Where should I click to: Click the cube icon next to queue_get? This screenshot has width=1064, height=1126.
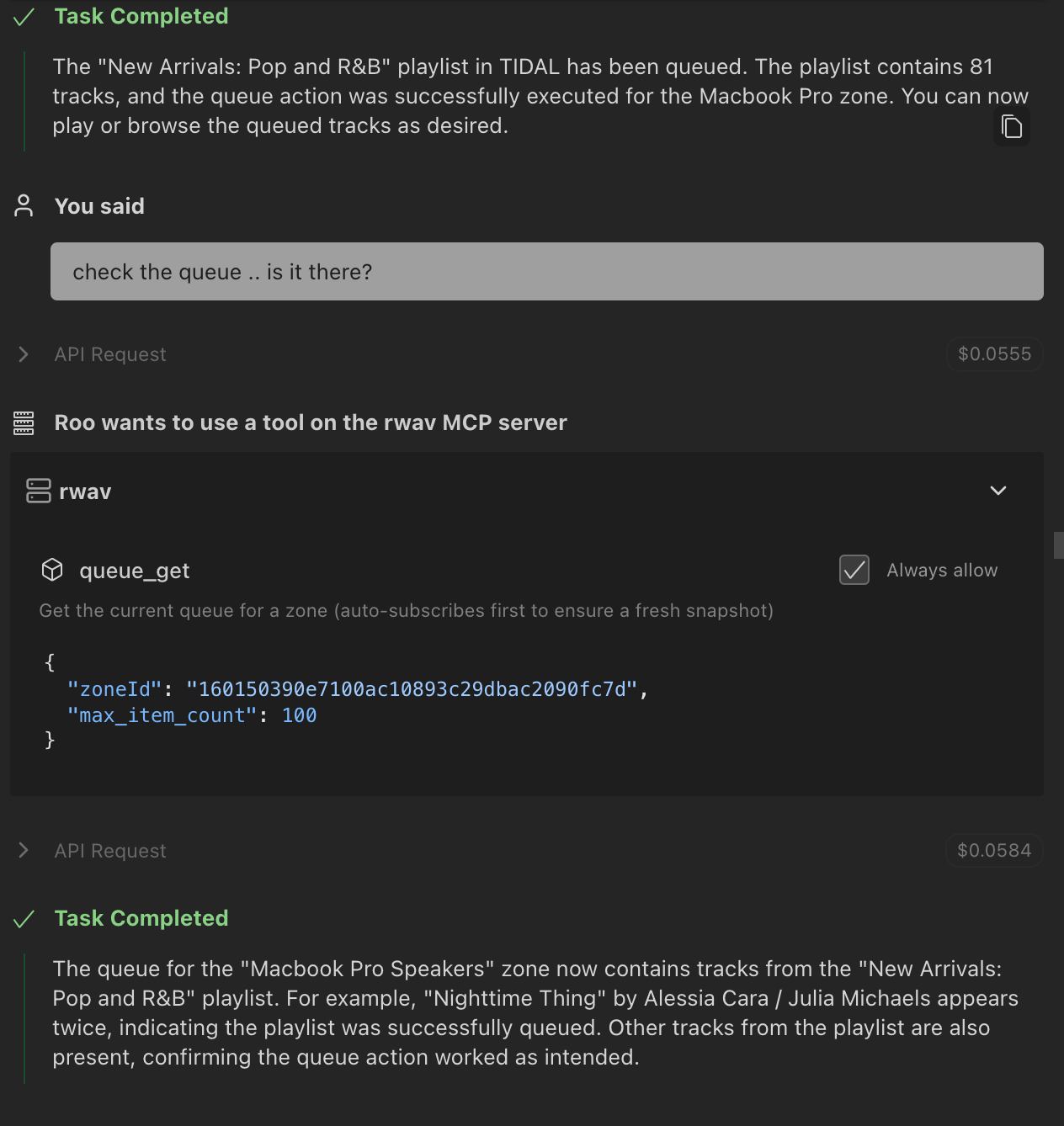point(52,571)
